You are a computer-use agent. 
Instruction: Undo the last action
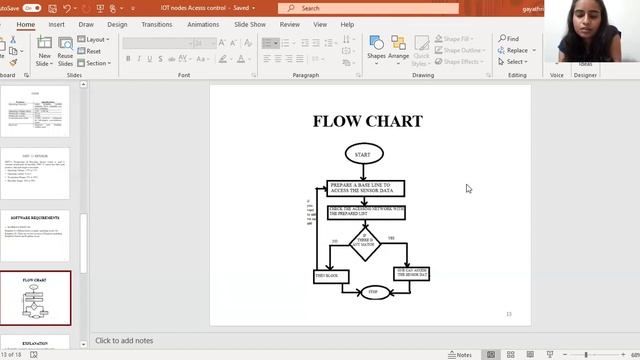[x=67, y=8]
